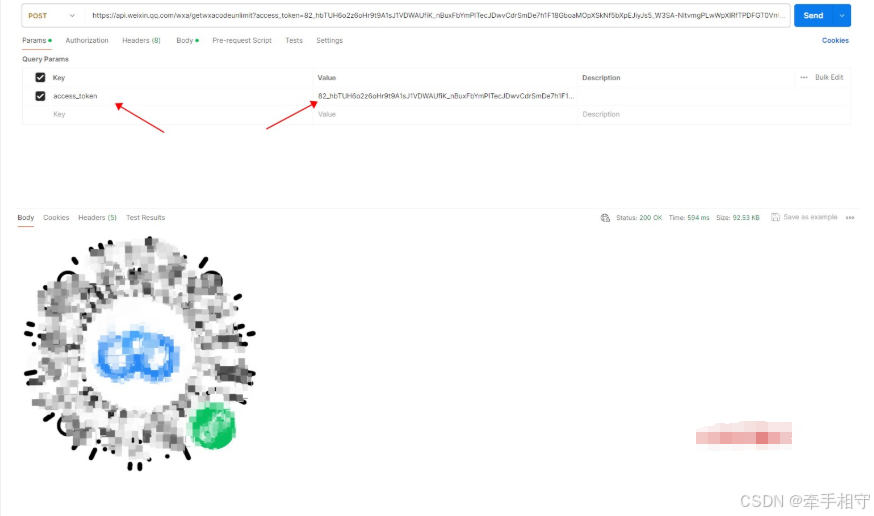
Task: Open the Pre-request Script tab
Action: point(242,41)
